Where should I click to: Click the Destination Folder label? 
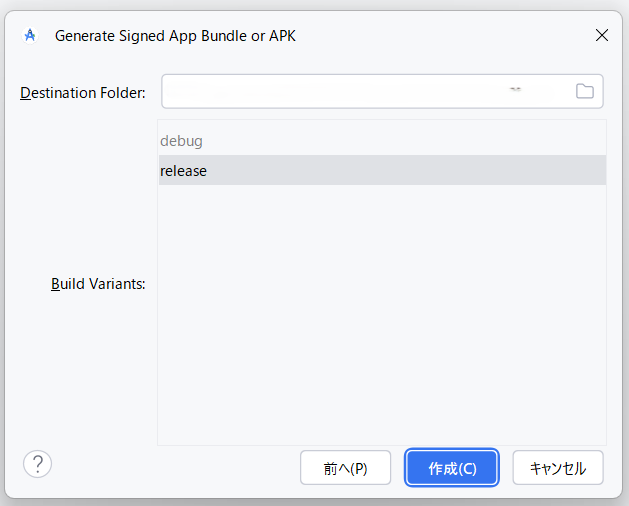pos(83,93)
